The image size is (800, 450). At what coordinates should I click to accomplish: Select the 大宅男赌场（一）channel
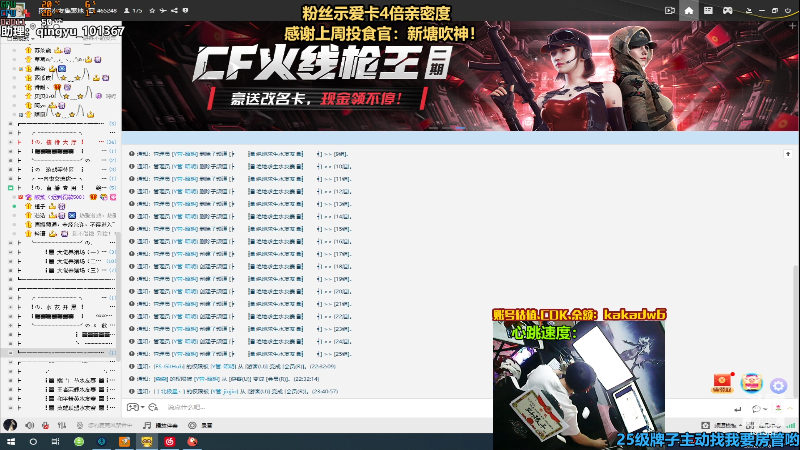77,252
